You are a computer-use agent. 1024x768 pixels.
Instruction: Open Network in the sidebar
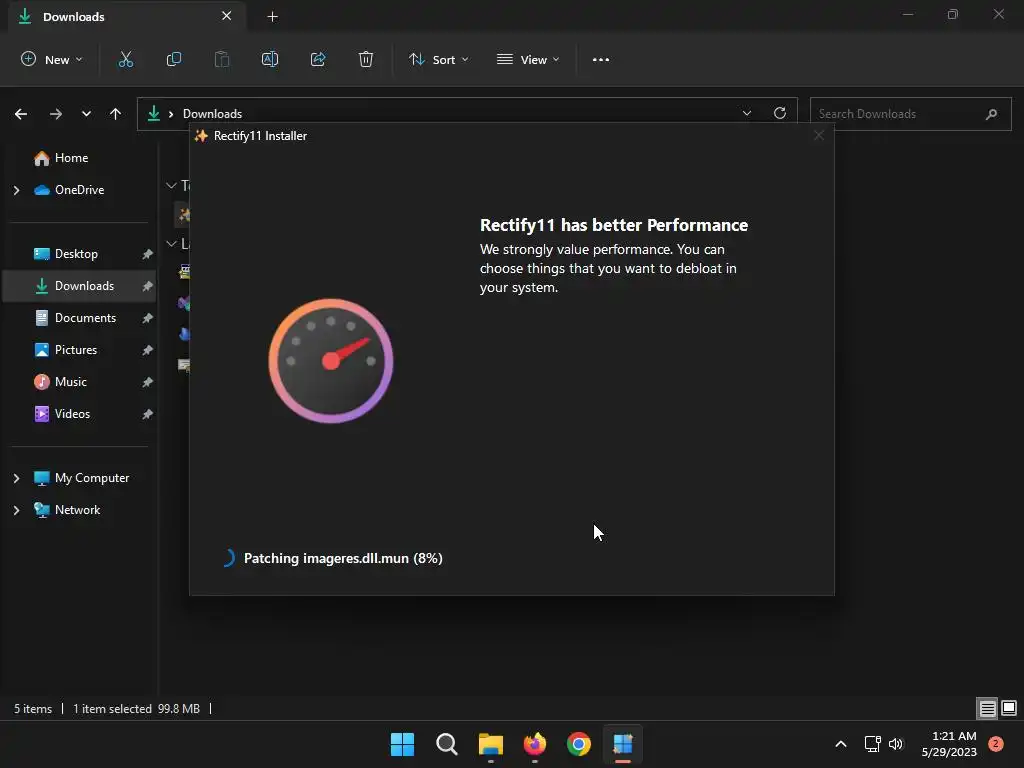point(77,510)
